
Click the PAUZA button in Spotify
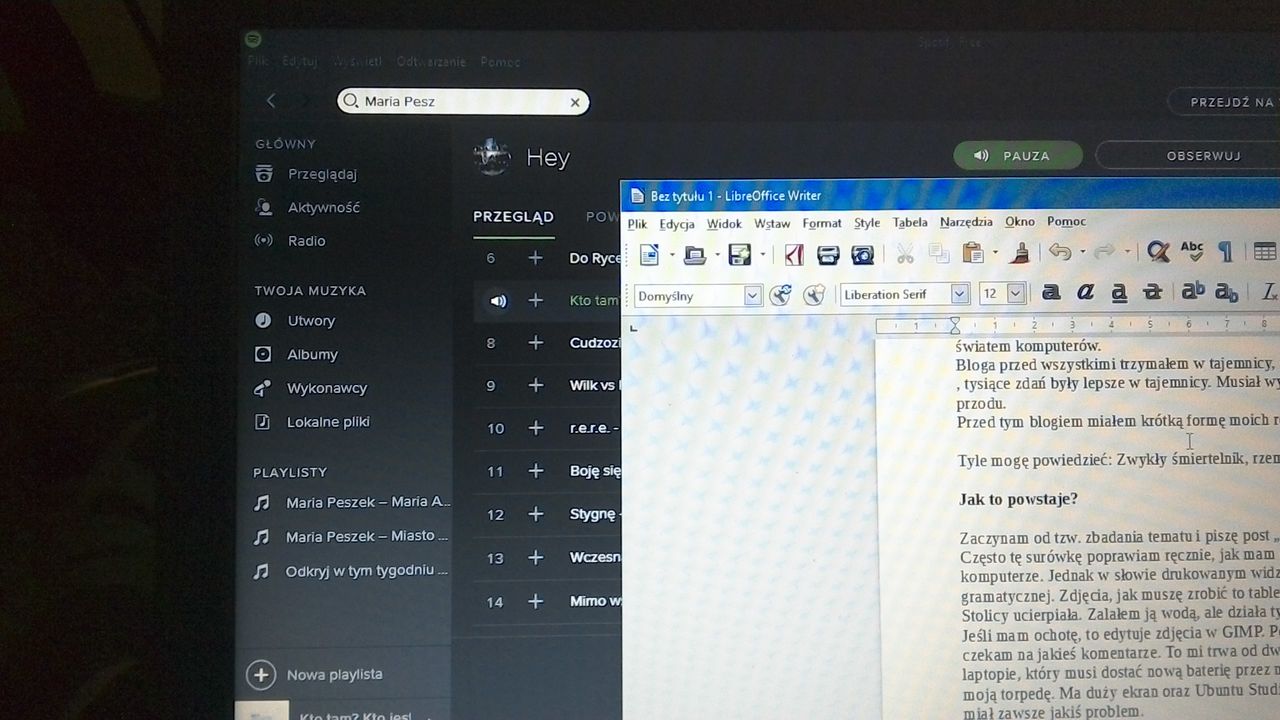[x=1018, y=155]
